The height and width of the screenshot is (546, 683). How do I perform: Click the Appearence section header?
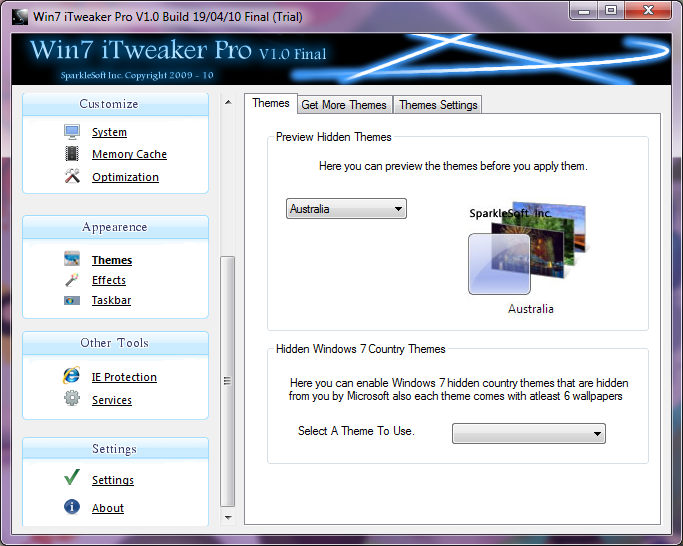(x=115, y=227)
